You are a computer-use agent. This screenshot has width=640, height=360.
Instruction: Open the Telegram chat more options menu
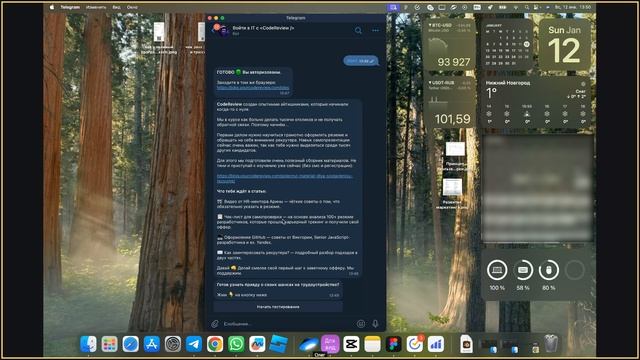376,31
